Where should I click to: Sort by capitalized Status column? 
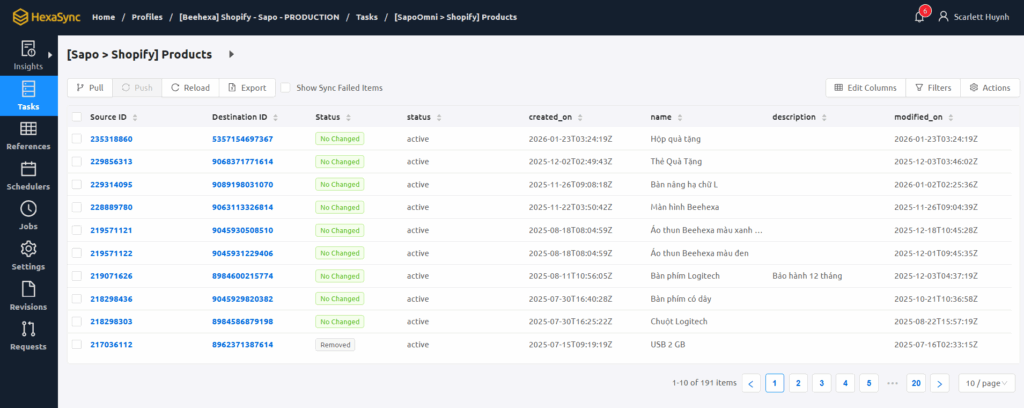[349, 118]
